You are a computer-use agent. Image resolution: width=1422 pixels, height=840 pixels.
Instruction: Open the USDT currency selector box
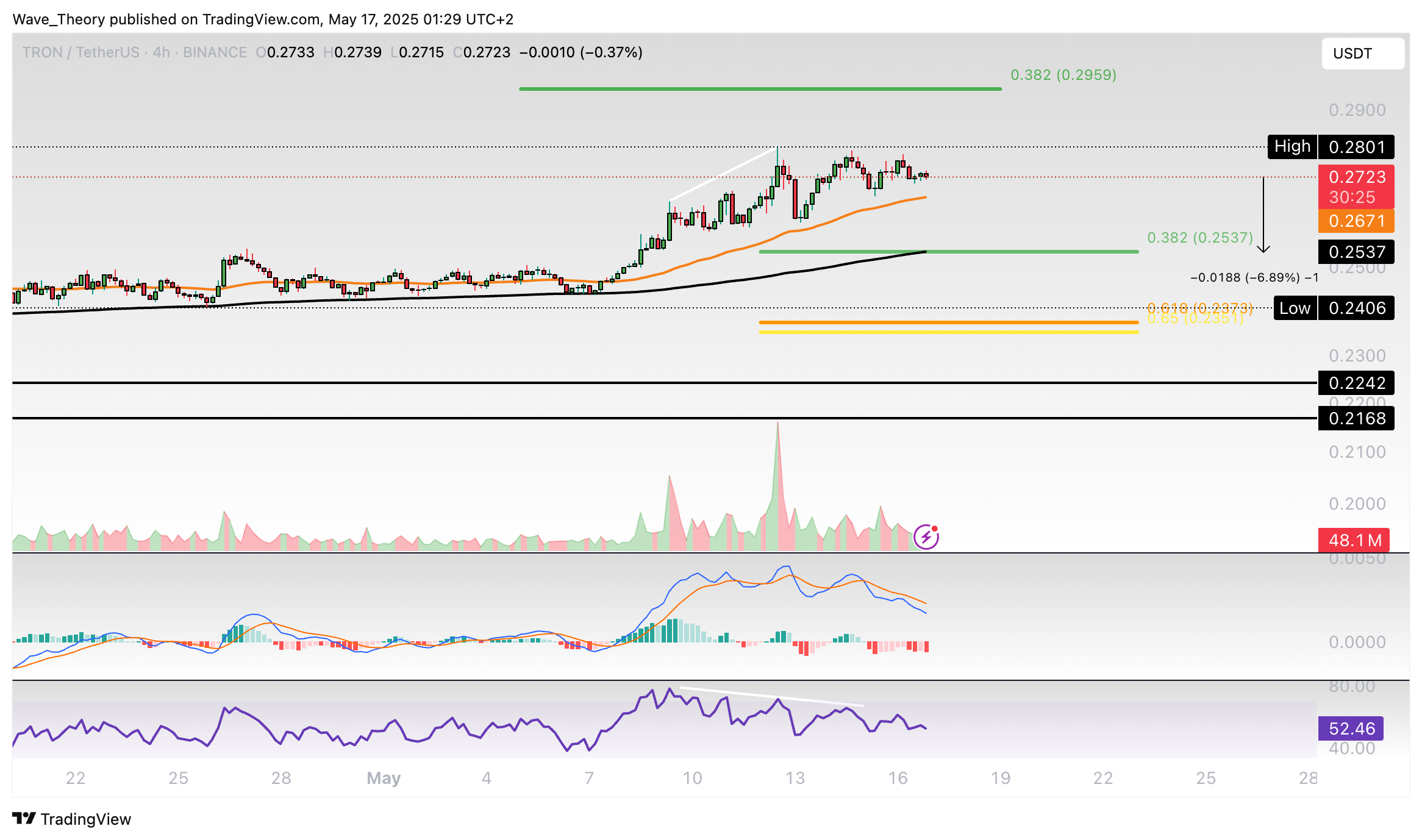tap(1363, 54)
